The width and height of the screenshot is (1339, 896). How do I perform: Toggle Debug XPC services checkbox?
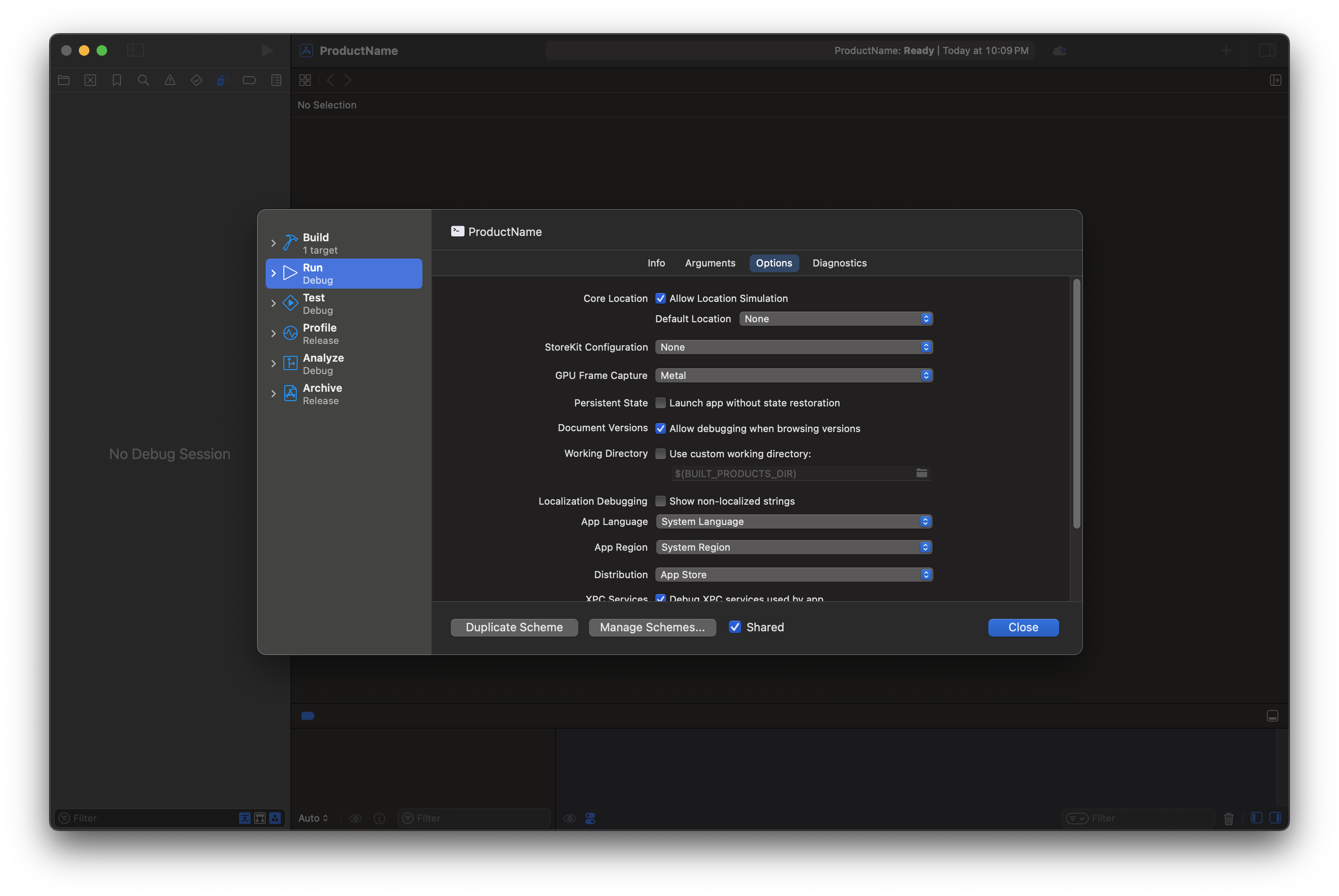[x=660, y=598]
